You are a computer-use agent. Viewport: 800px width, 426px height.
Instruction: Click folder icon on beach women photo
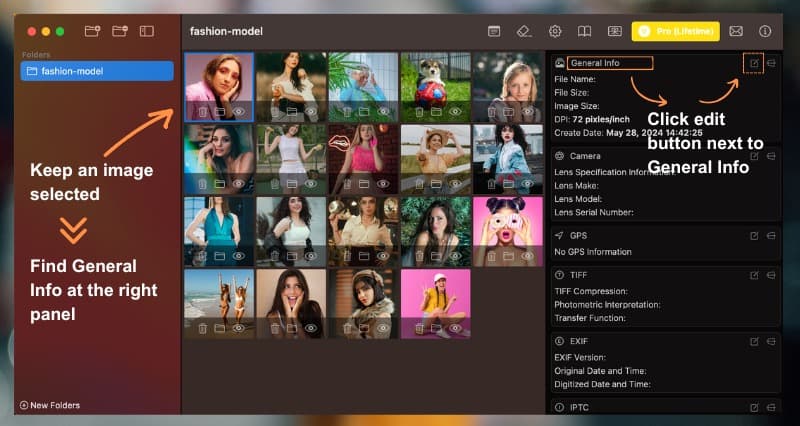pos(220,328)
